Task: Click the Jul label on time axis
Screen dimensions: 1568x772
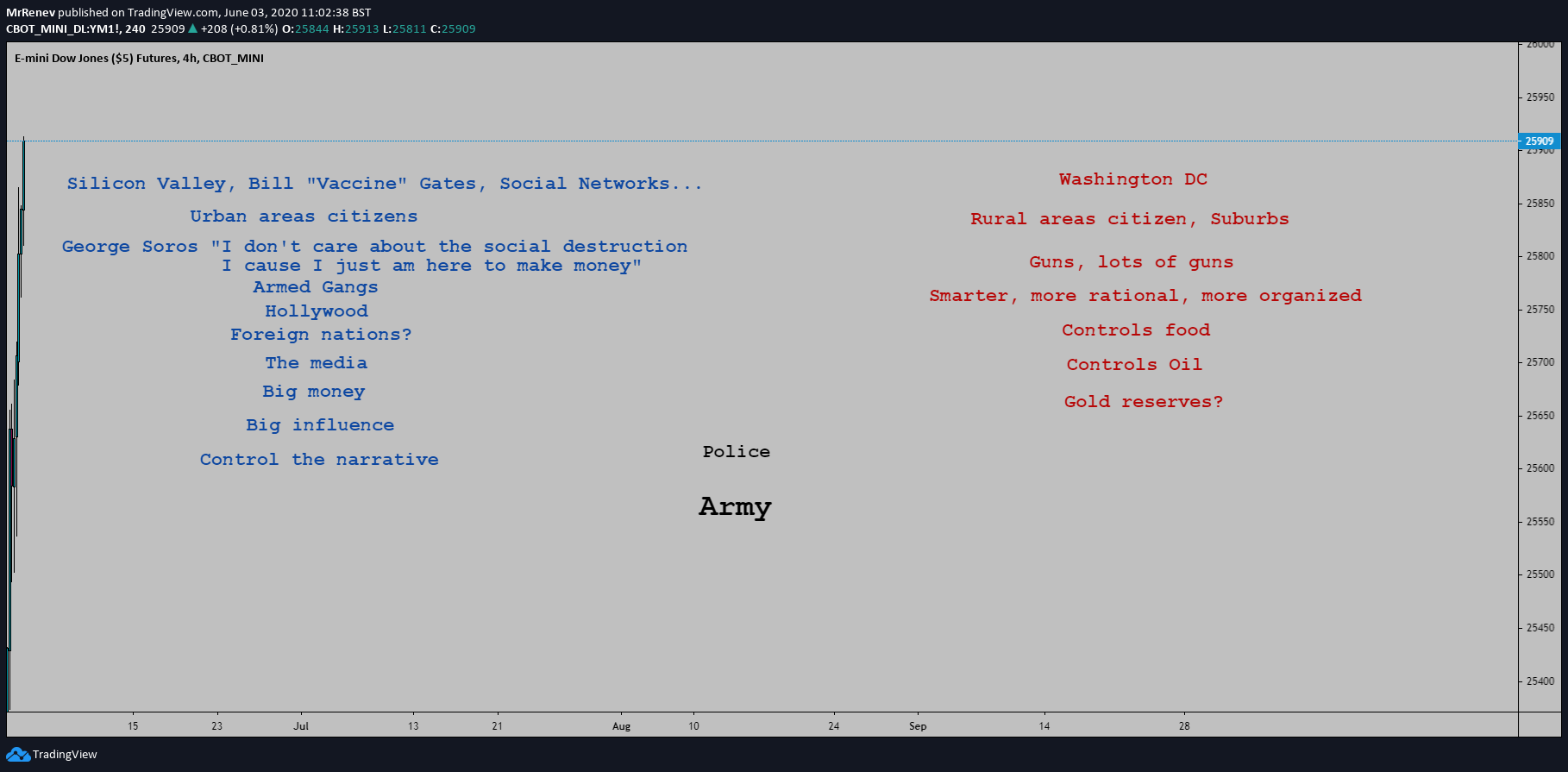Action: 301,726
